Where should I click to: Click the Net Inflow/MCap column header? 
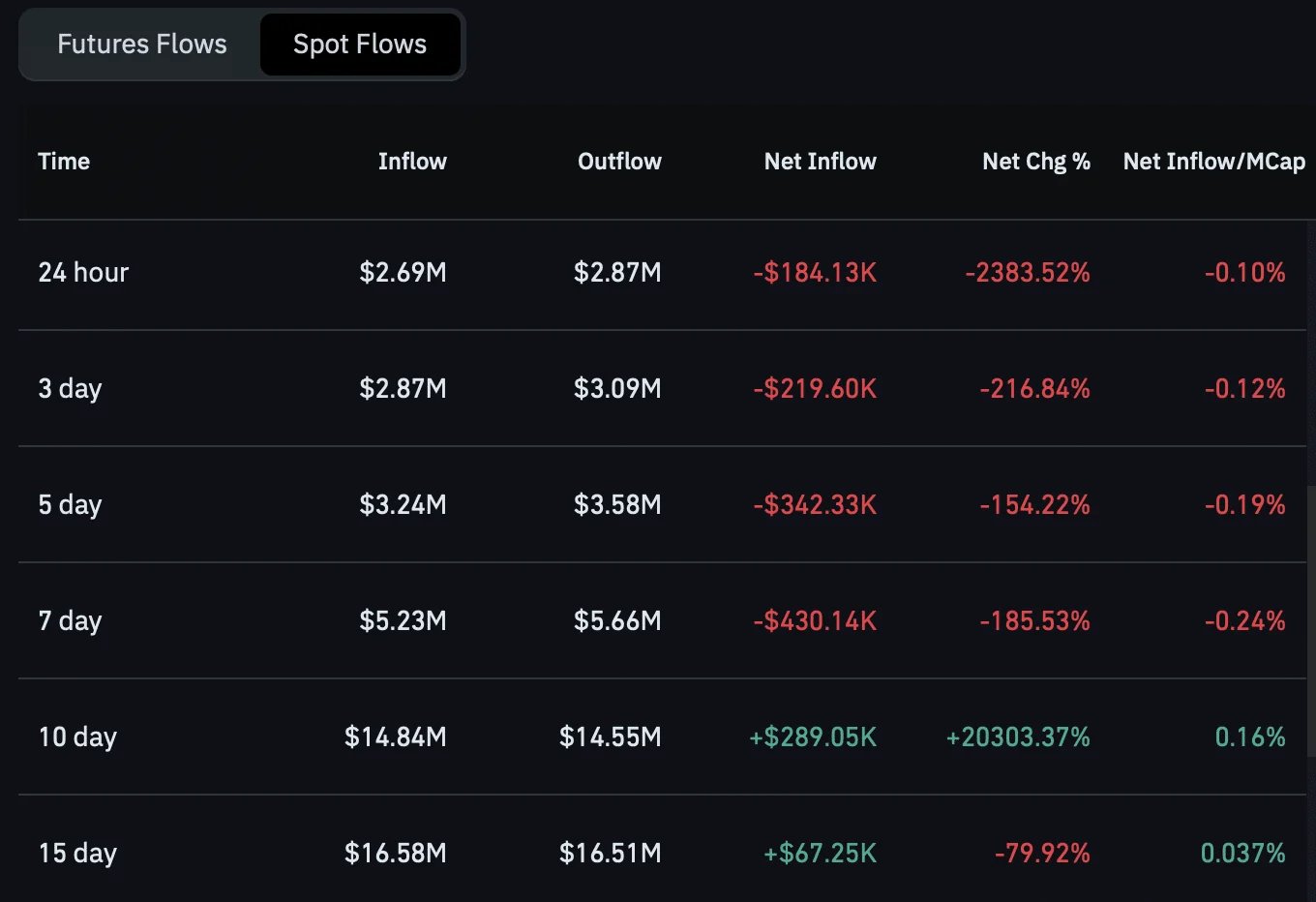point(1213,162)
